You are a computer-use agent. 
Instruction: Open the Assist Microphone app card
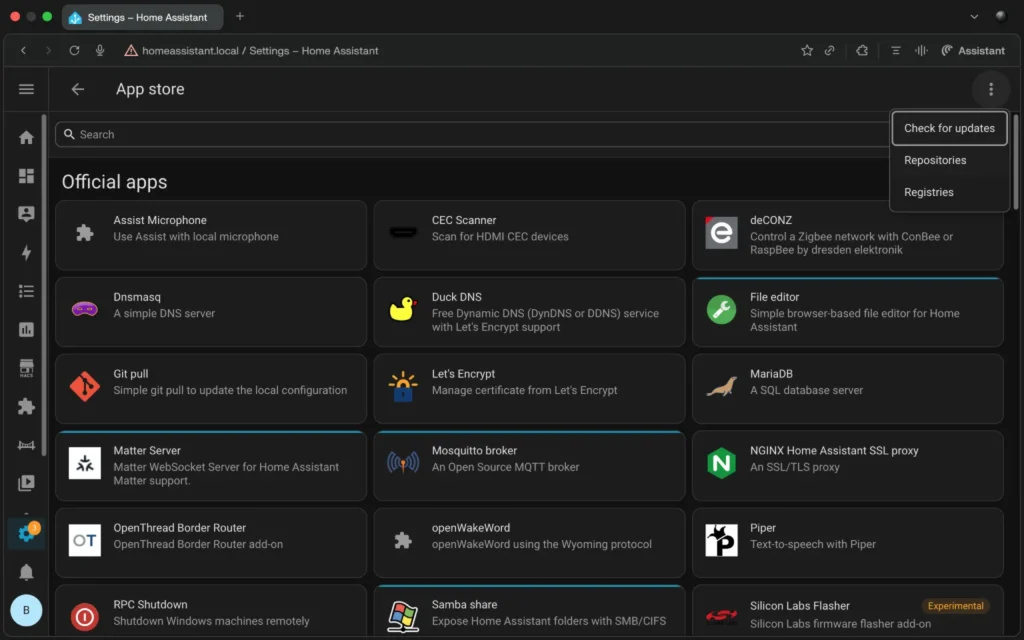211,235
